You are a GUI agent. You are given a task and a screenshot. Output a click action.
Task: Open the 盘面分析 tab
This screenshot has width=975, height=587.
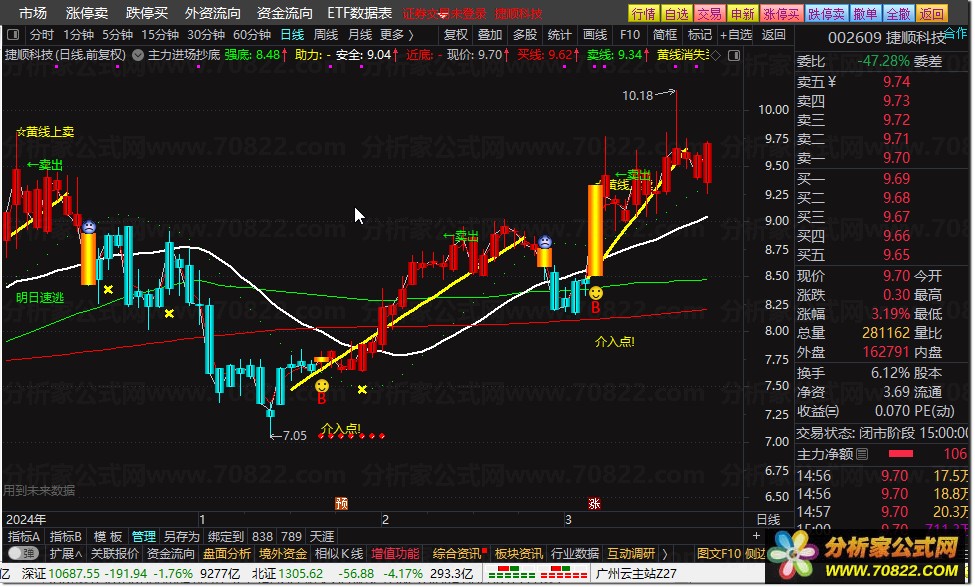tap(227, 553)
